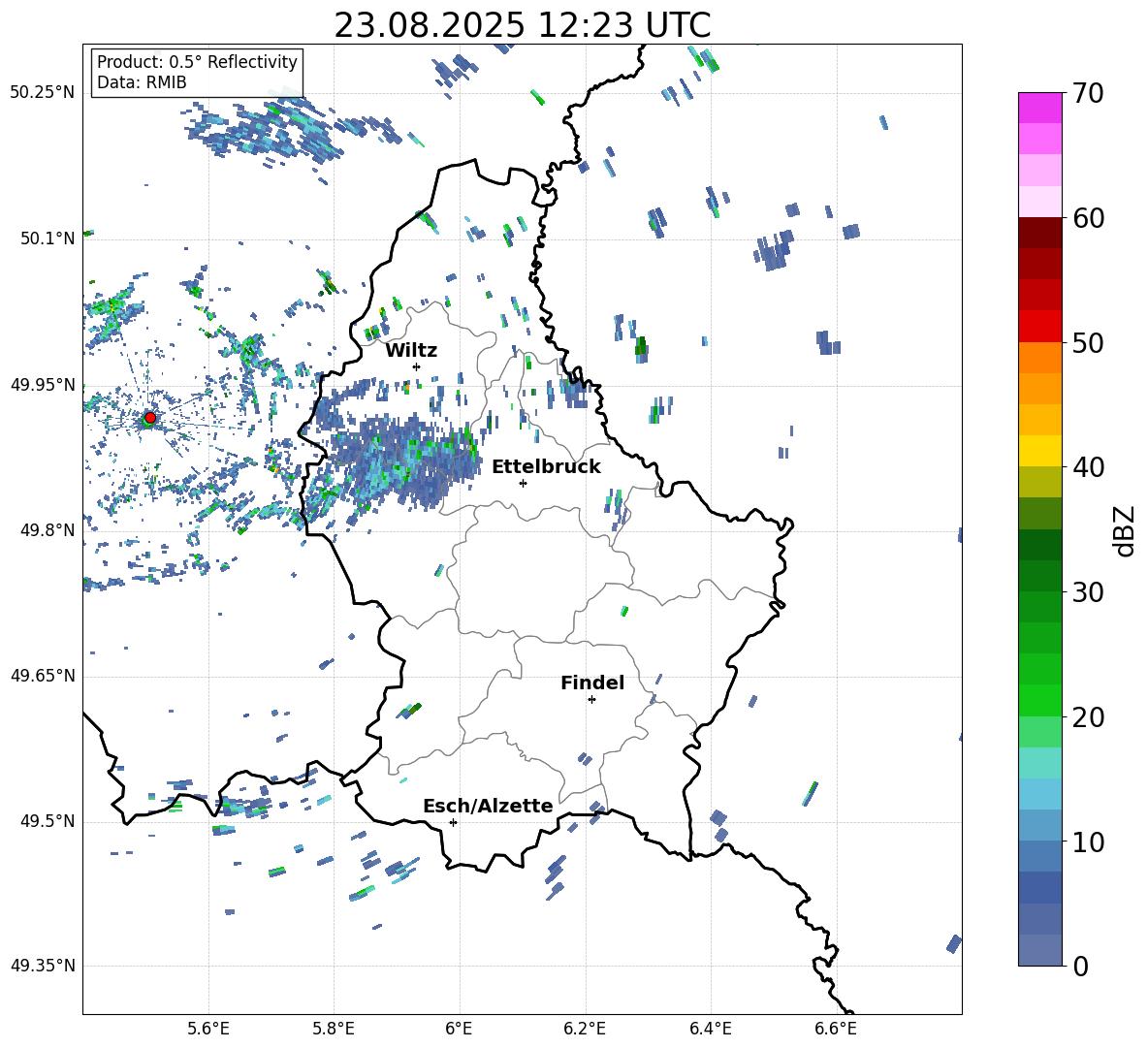The height and width of the screenshot is (1048, 1148).
Task: Click the 0 colorbar tick label
Action: click(1080, 966)
